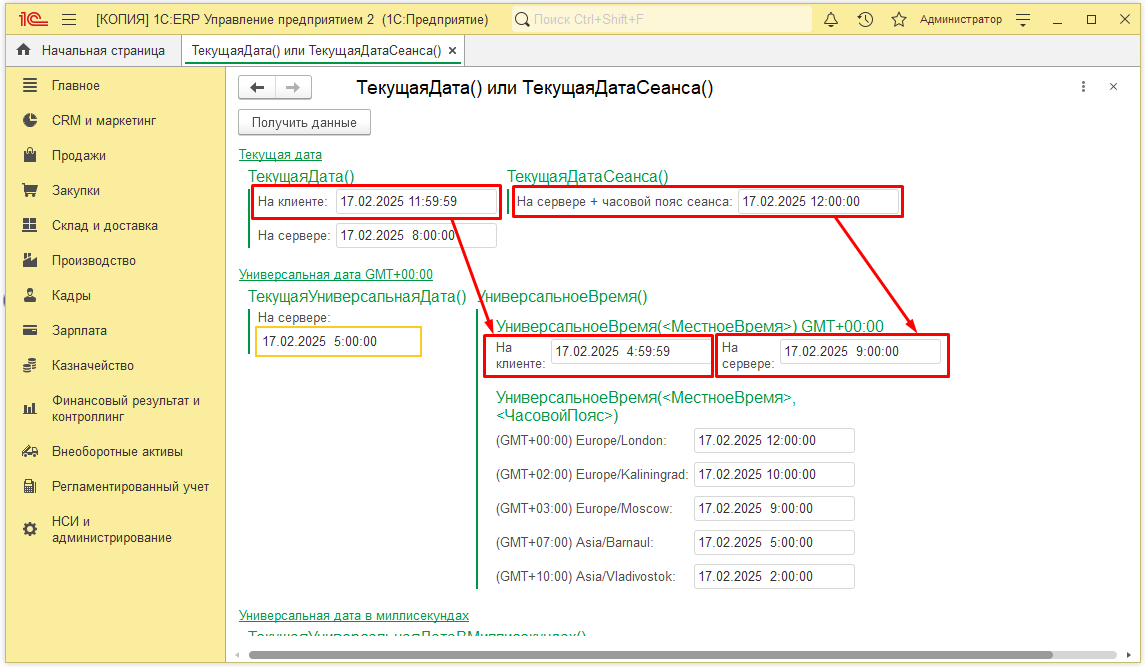Open favorites star icon
1145x667 pixels.
tap(898, 19)
